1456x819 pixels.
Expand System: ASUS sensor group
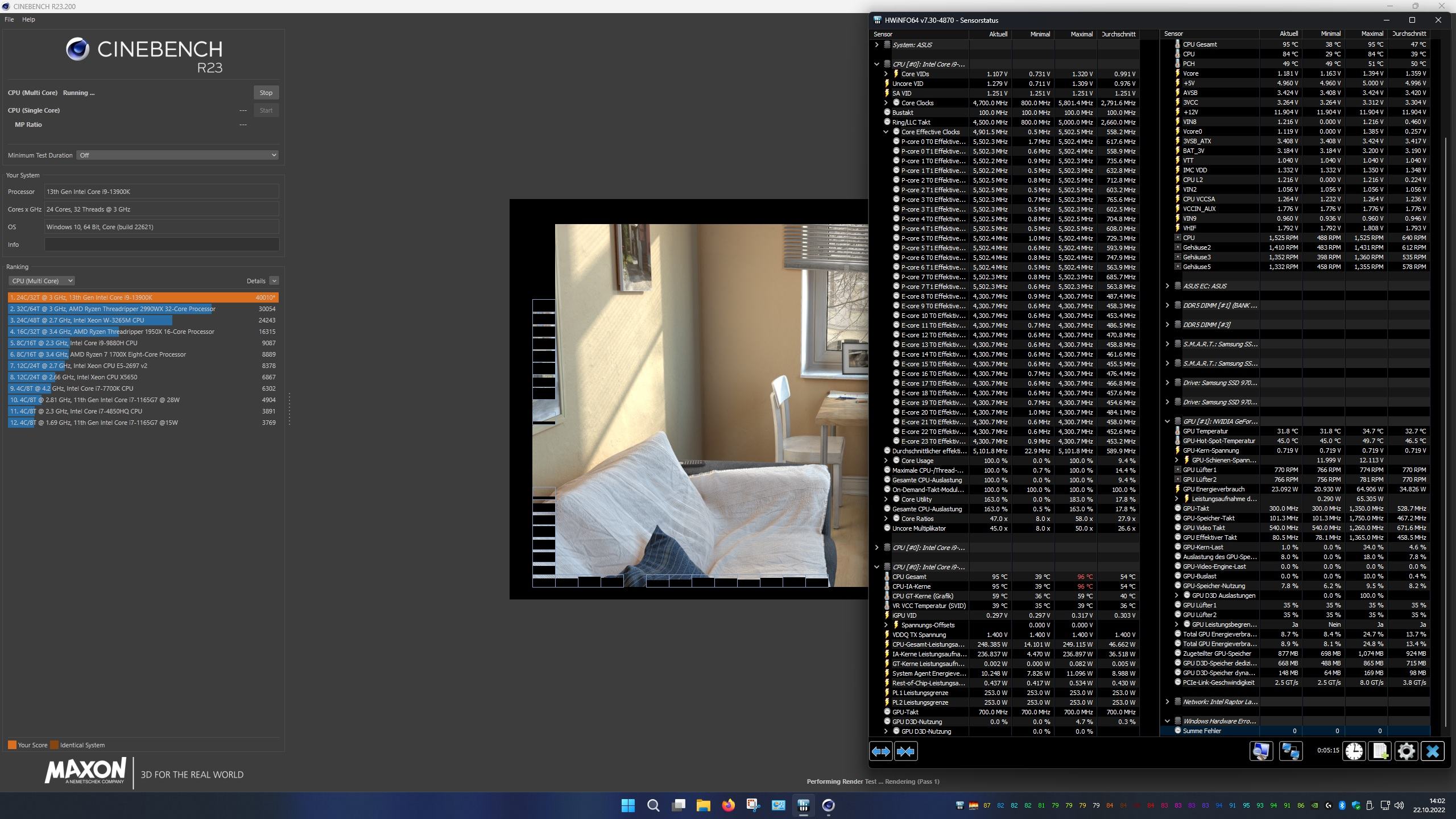click(876, 45)
